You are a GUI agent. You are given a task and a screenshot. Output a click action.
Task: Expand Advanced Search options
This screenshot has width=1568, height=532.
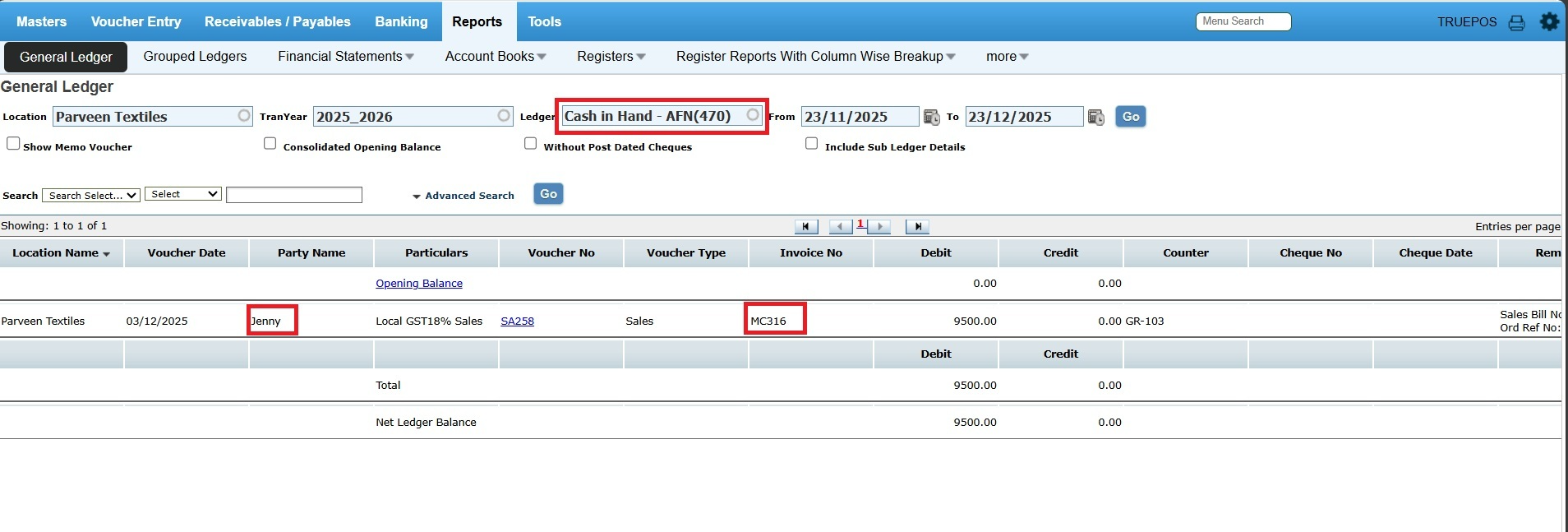tap(463, 196)
